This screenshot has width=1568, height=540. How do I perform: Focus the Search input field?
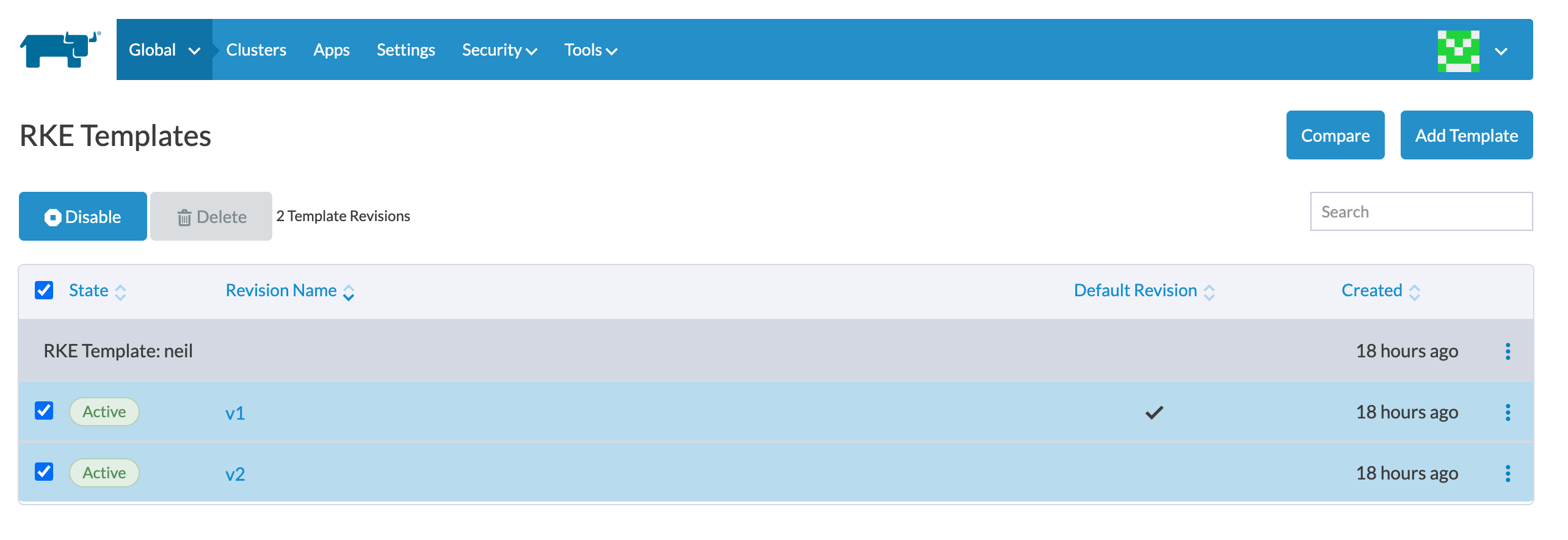click(x=1421, y=211)
